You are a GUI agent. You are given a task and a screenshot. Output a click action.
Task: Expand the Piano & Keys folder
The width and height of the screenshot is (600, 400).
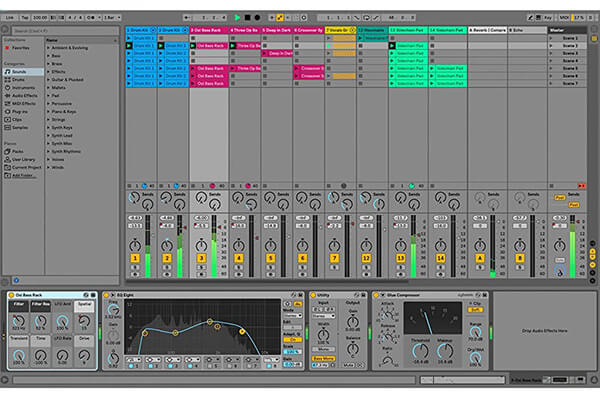coord(49,111)
